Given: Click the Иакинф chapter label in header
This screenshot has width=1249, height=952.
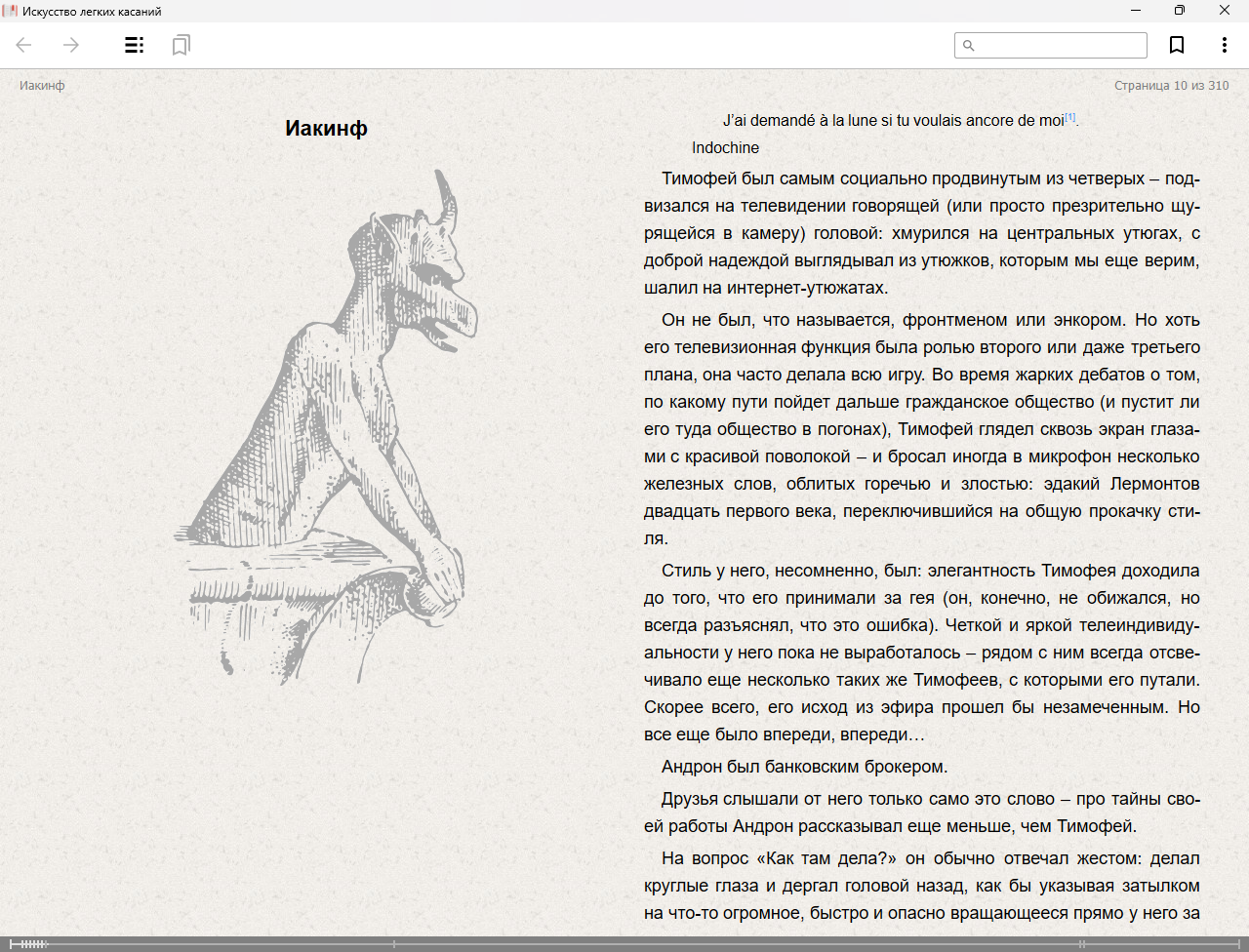Looking at the screenshot, I should pos(42,86).
